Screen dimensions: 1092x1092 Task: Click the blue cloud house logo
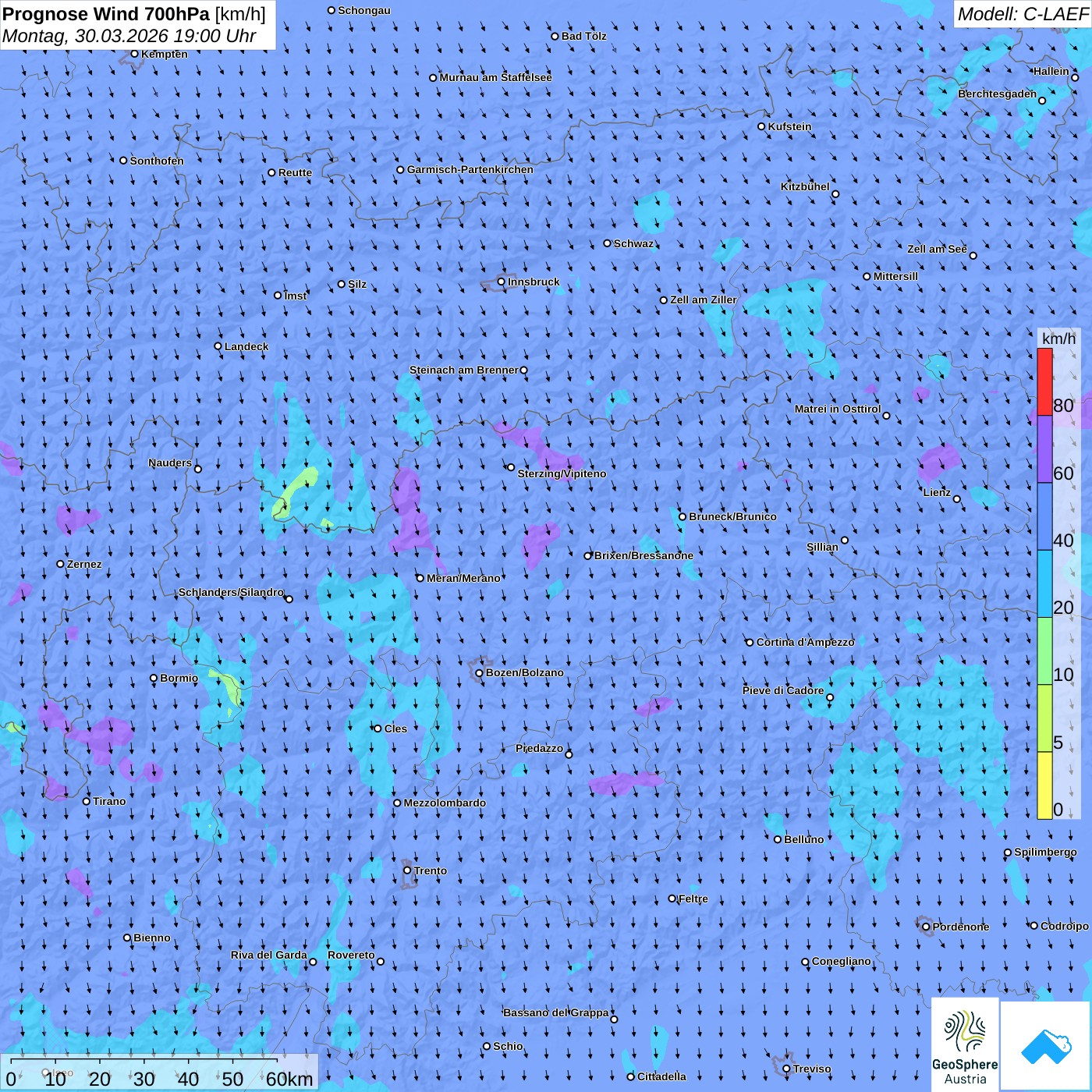pyautogui.click(x=1046, y=1046)
